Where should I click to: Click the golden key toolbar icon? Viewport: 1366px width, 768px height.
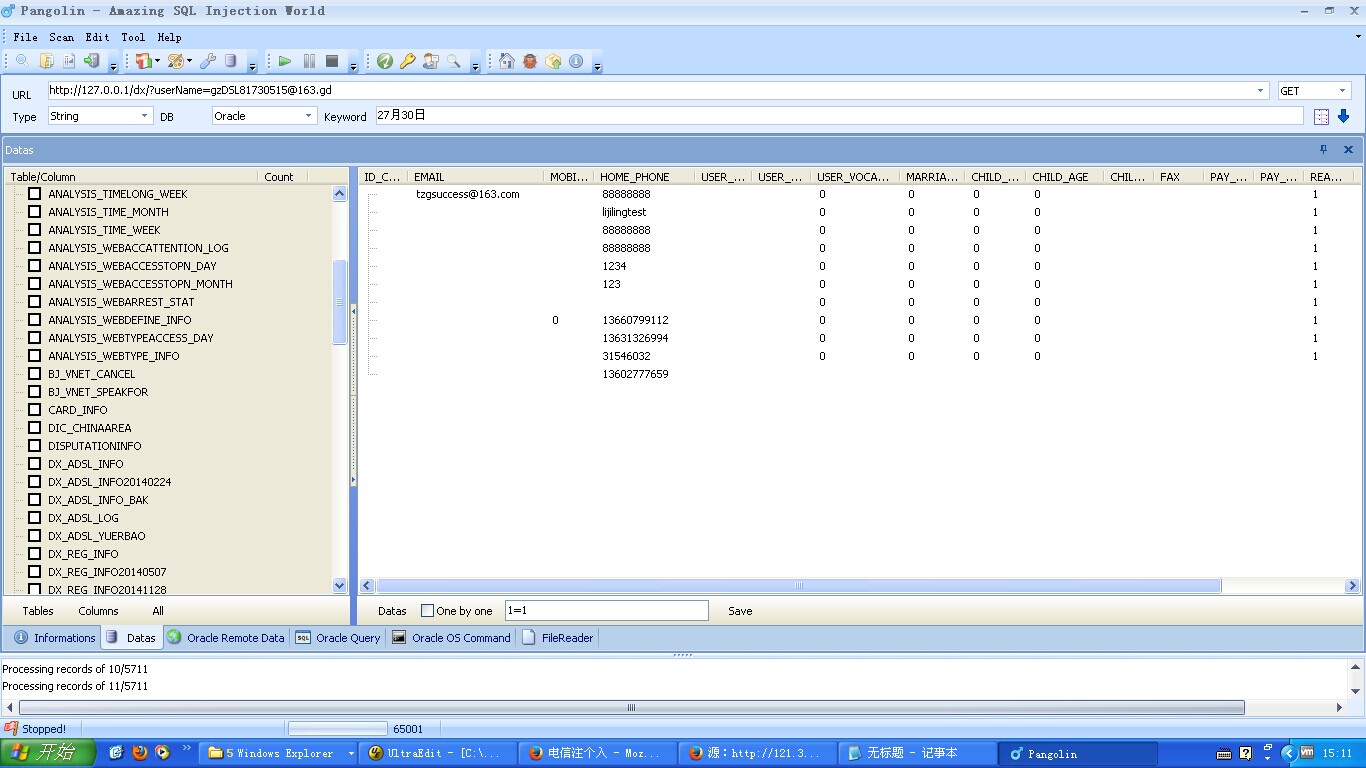[x=408, y=62]
